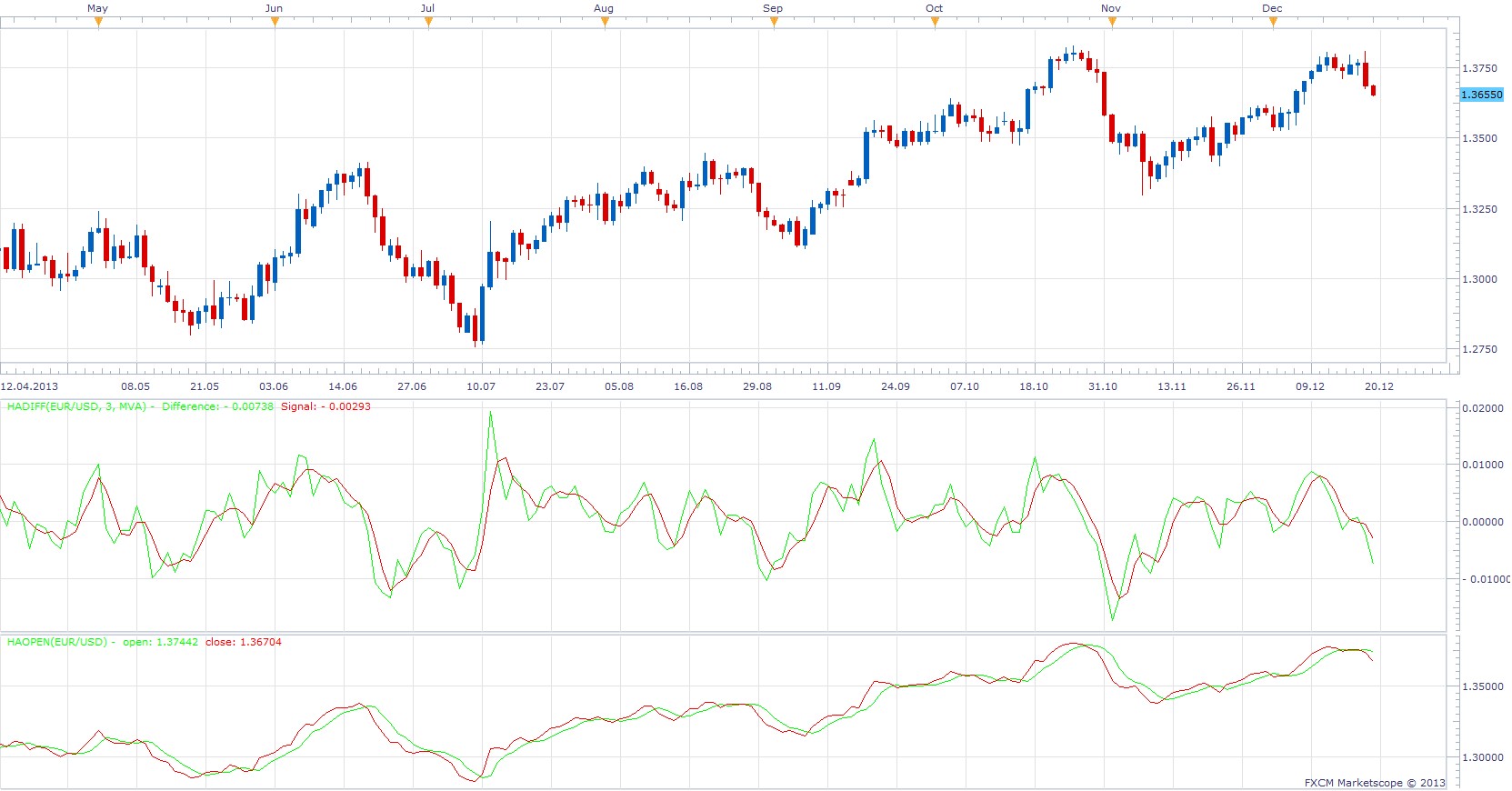Viewport: 1512px width, 791px height.
Task: Click the Oct orange marker arrow
Action: click(935, 22)
